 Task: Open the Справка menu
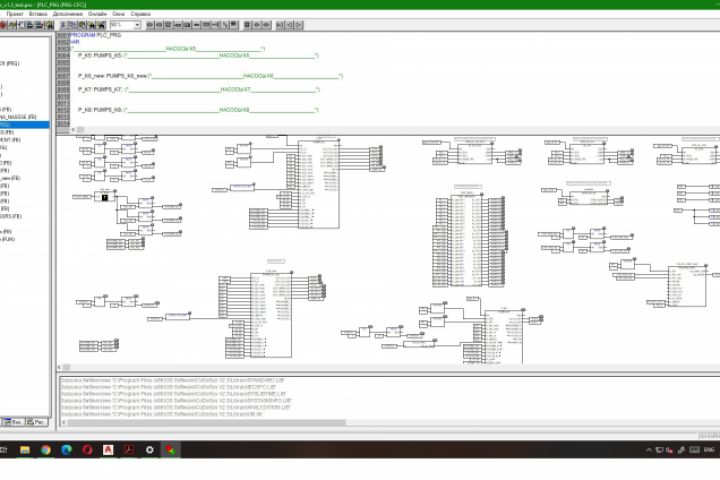click(141, 14)
